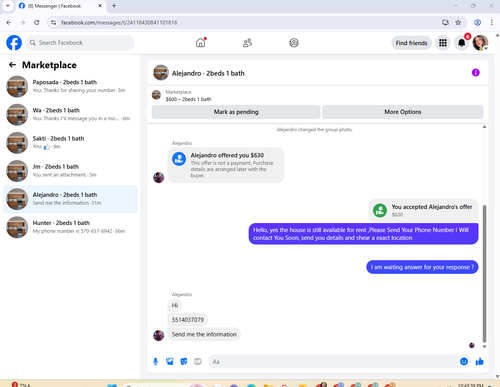Open the Chrome three-dot menu
The width and height of the screenshot is (500, 387).
point(491,22)
